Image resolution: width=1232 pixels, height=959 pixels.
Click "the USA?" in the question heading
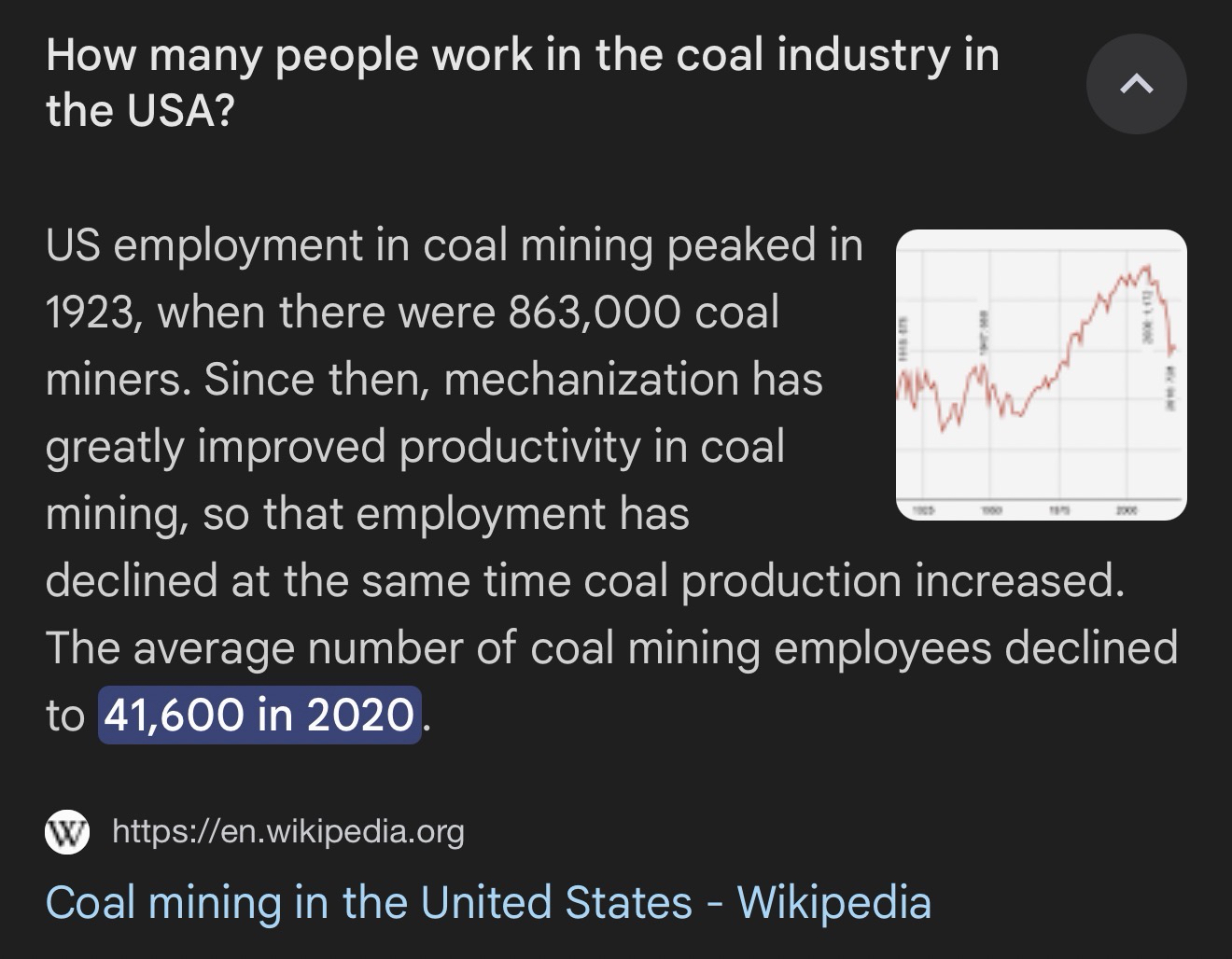pyautogui.click(x=140, y=113)
